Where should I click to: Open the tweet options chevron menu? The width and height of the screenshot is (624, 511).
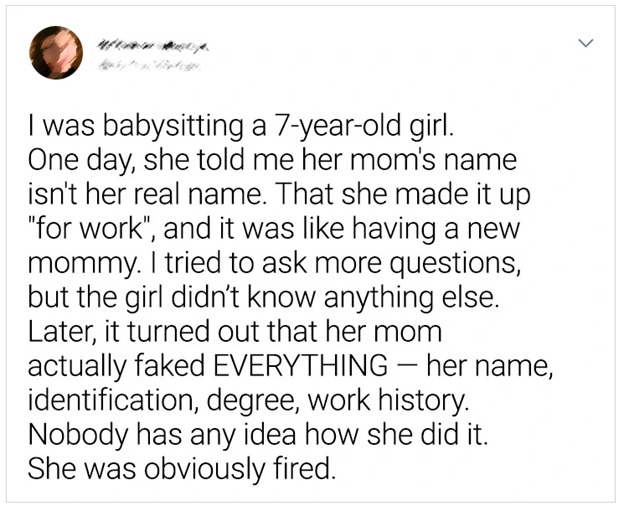click(588, 42)
